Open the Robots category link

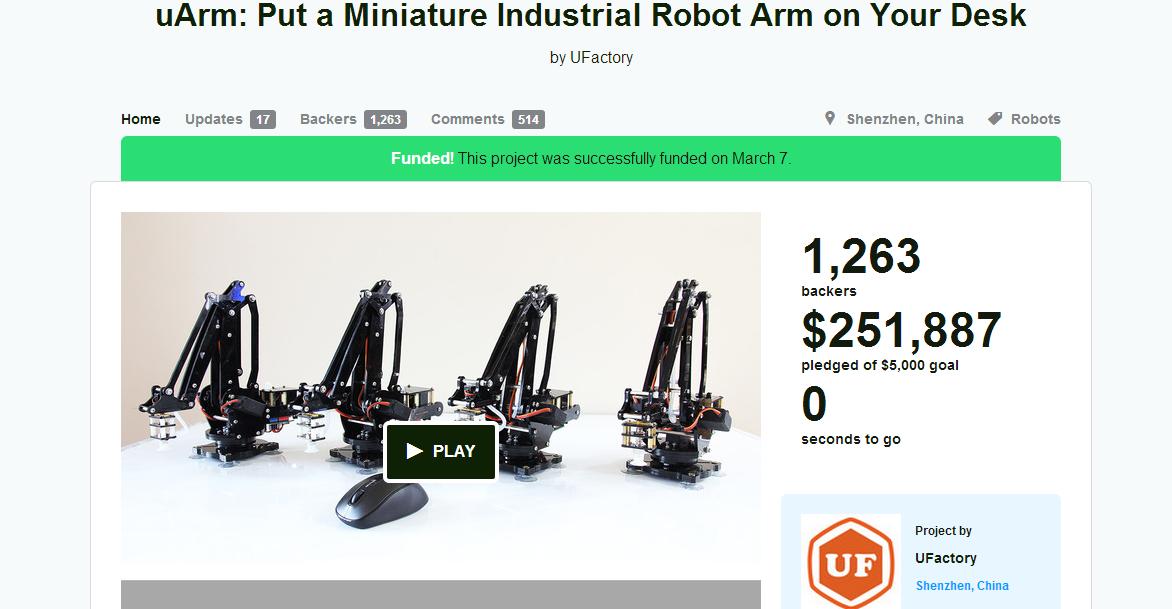[1035, 119]
